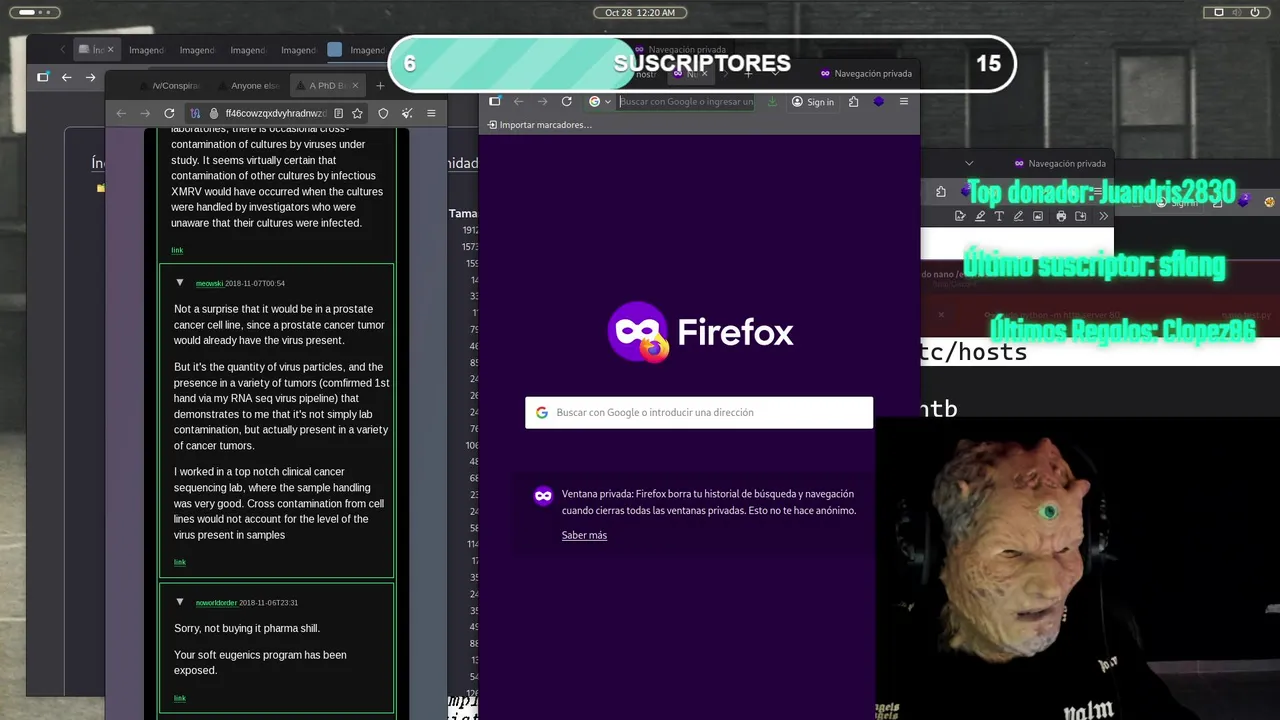The width and height of the screenshot is (1280, 720).
Task: Select the highlight tool in PDF toolbar
Action: coord(980,216)
